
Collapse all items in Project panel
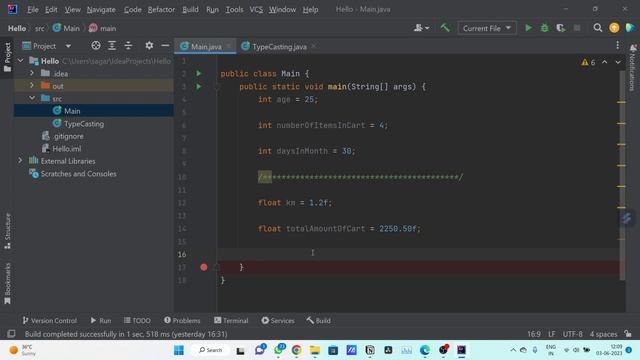[x=128, y=45]
